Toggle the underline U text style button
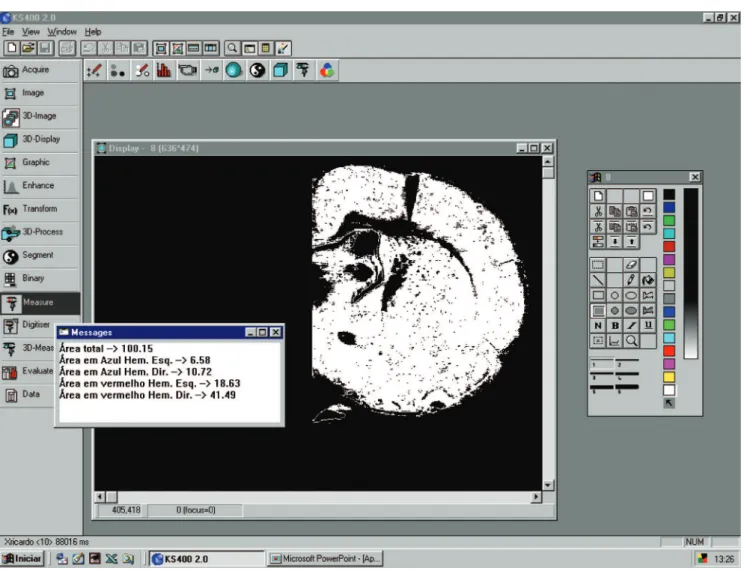This screenshot has width=744, height=571. [648, 326]
